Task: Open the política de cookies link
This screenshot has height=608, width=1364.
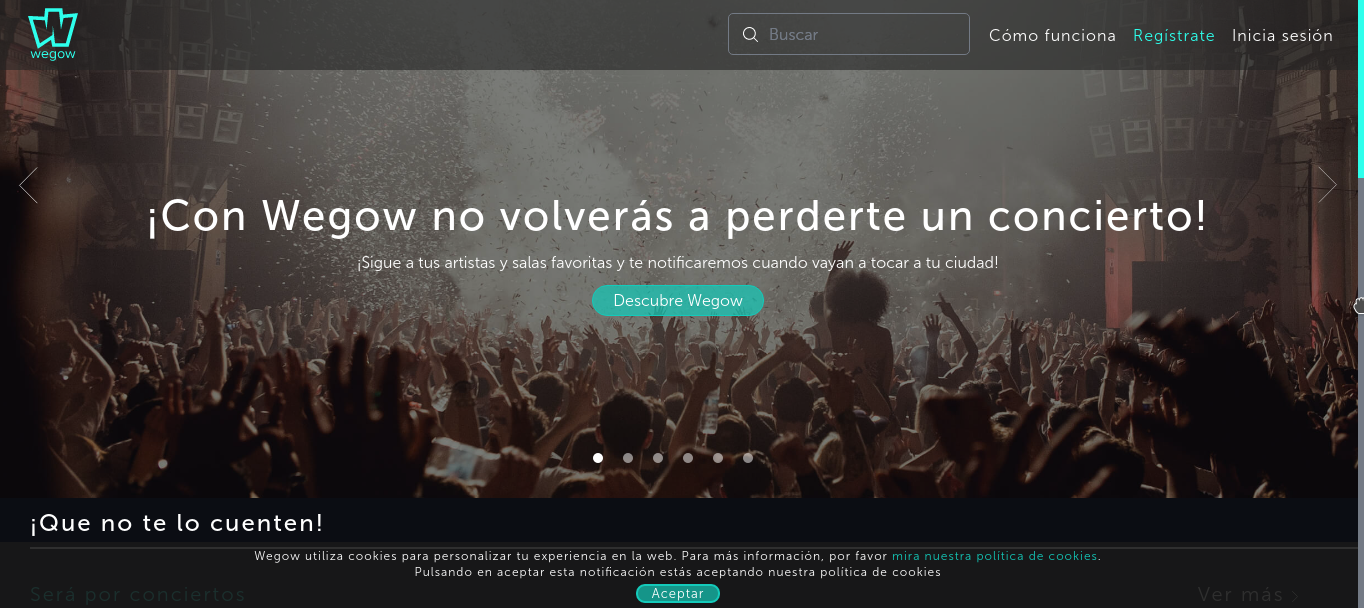Action: pyautogui.click(x=995, y=556)
